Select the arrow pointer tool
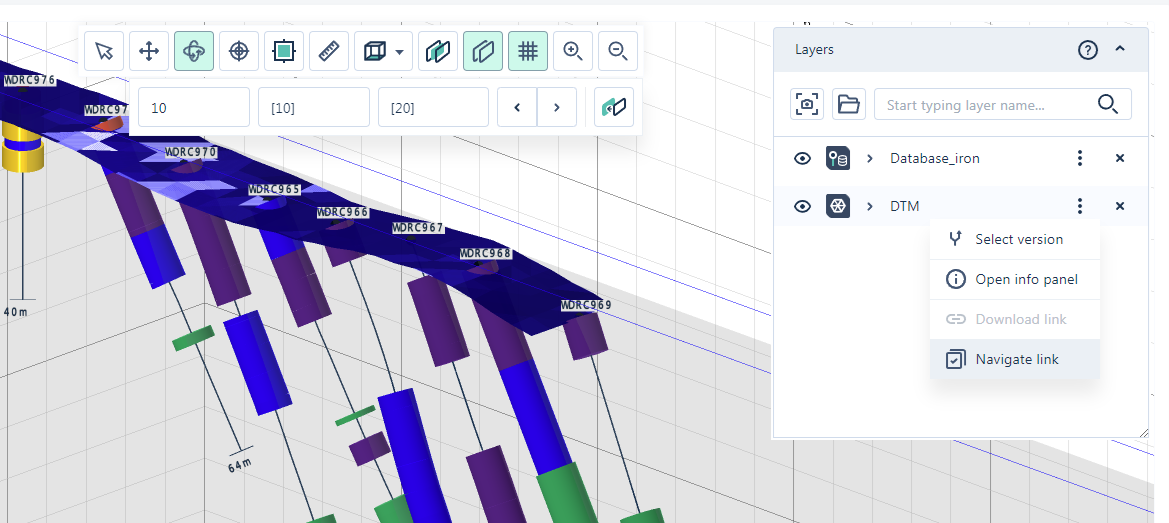Image resolution: width=1169 pixels, height=523 pixels. pyautogui.click(x=104, y=51)
